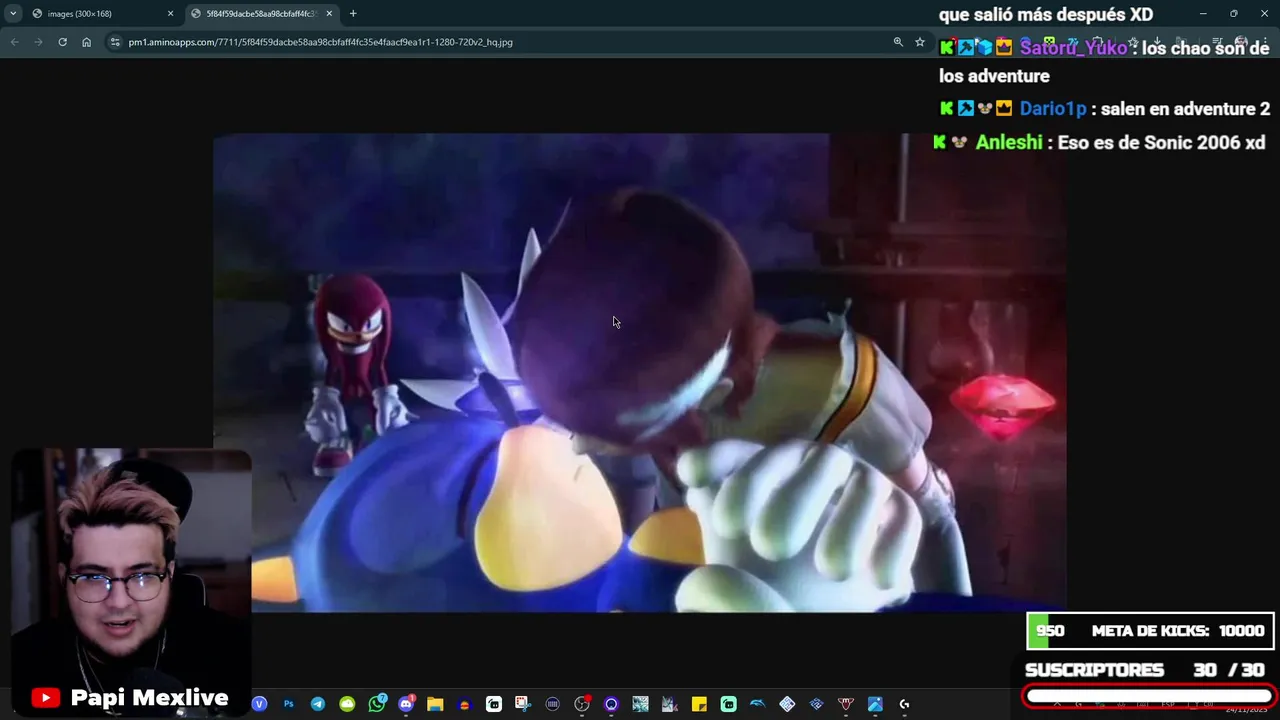The width and height of the screenshot is (1280, 720).
Task: Select the 5f84f59dacbe58aa tab
Action: [x=260, y=13]
